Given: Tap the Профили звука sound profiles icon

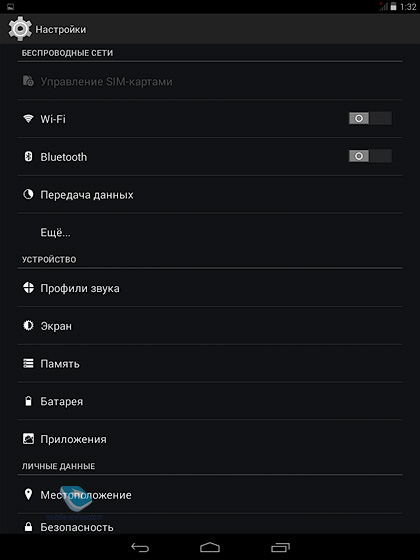Looking at the screenshot, I should click(x=28, y=288).
